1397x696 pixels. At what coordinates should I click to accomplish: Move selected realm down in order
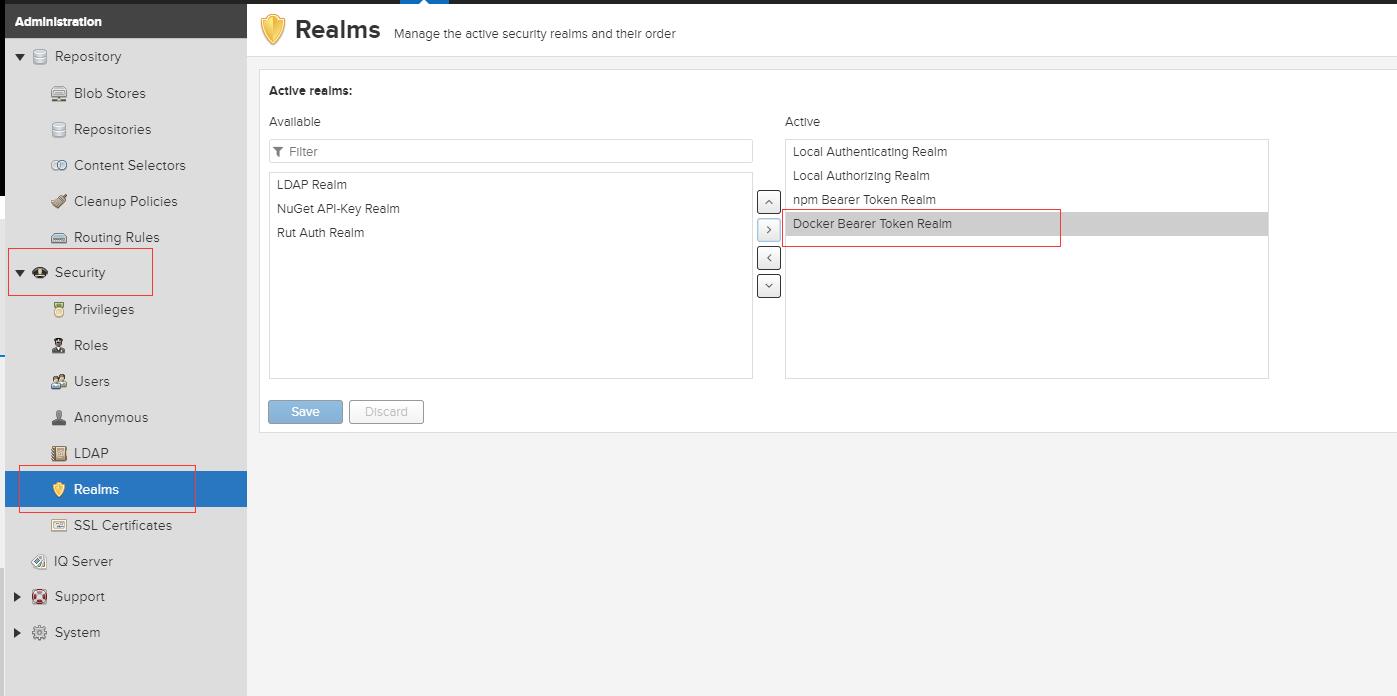[769, 286]
